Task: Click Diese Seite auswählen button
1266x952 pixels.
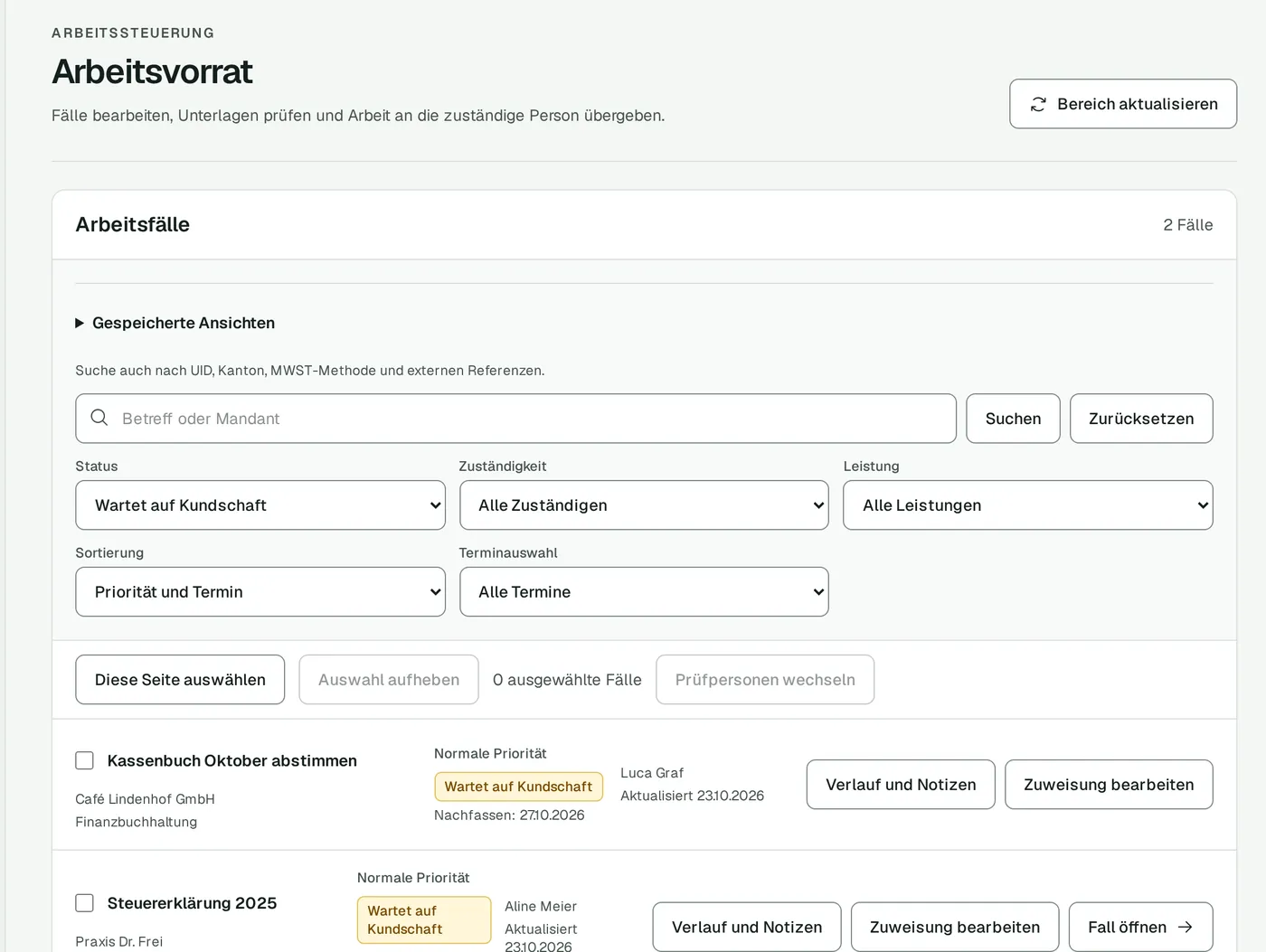Action: tap(180, 680)
